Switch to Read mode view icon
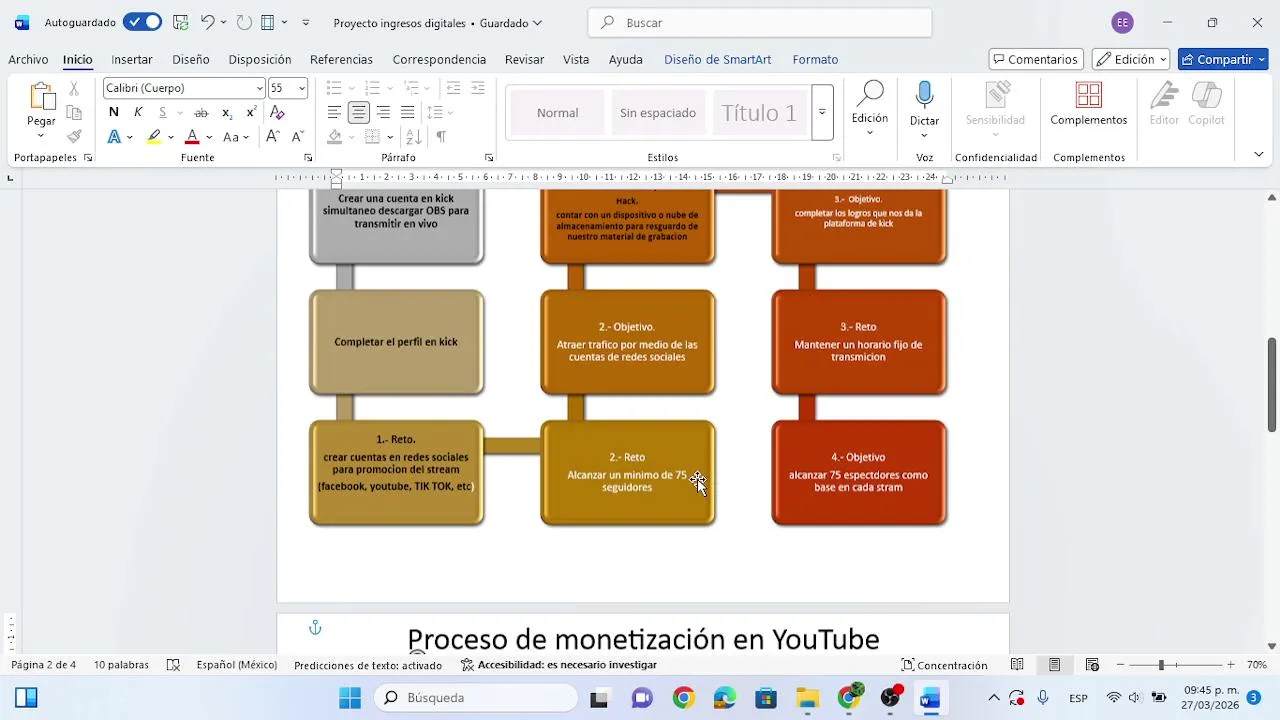The width and height of the screenshot is (1280, 720). tap(1017, 665)
